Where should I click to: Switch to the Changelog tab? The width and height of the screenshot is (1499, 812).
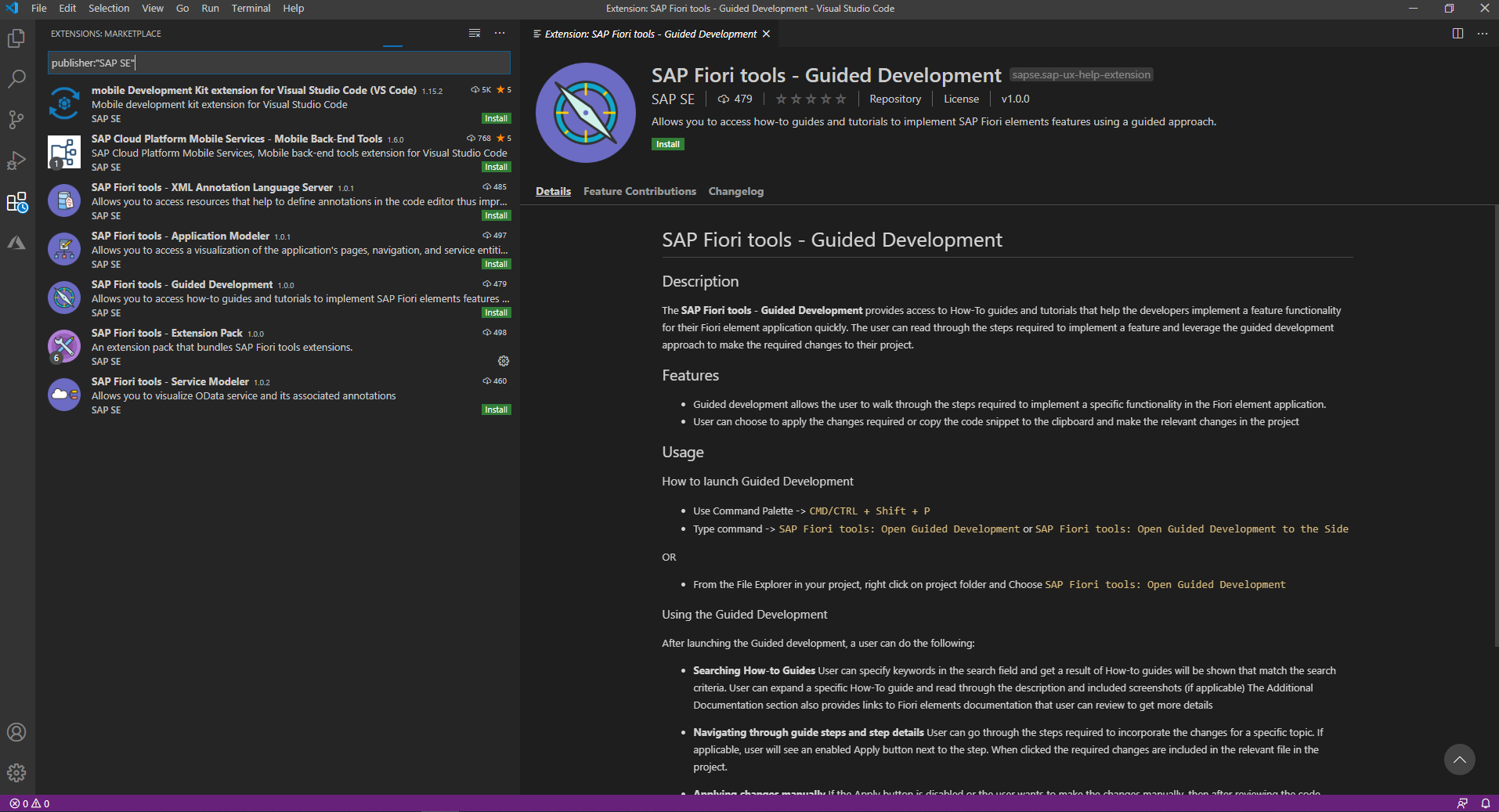tap(735, 191)
